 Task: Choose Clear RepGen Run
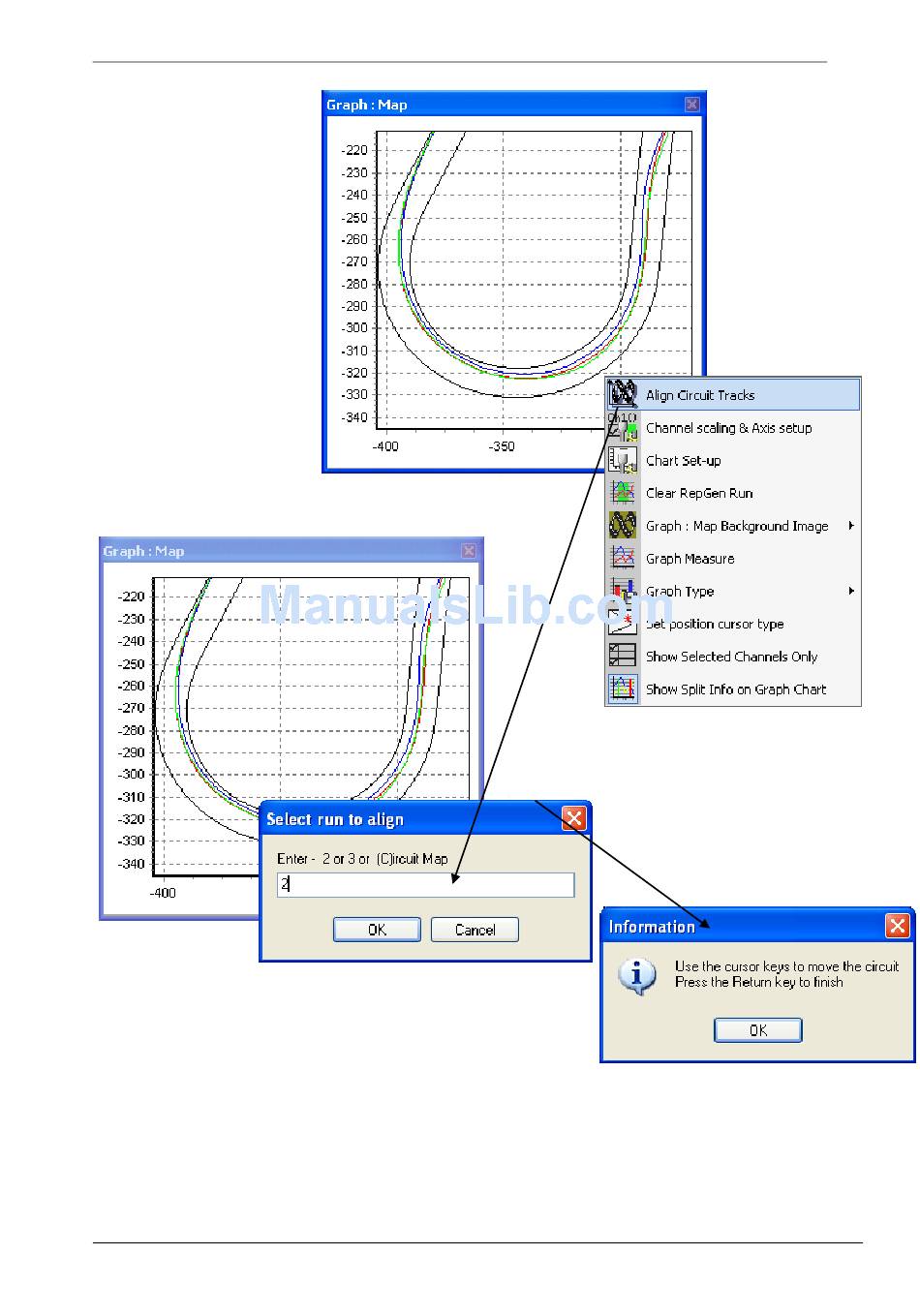(733, 493)
